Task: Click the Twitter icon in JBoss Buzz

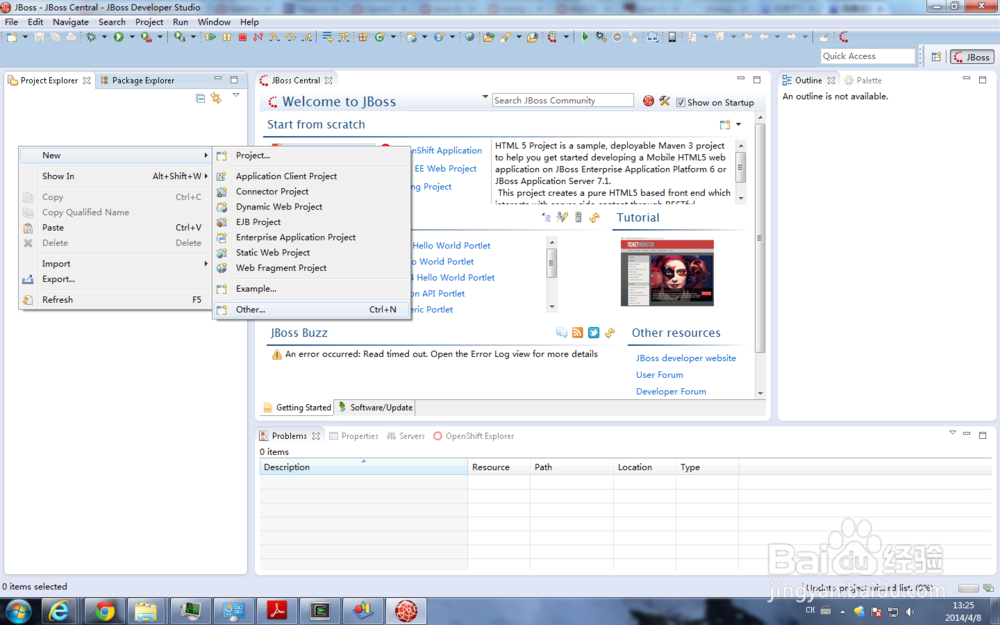Action: (594, 332)
